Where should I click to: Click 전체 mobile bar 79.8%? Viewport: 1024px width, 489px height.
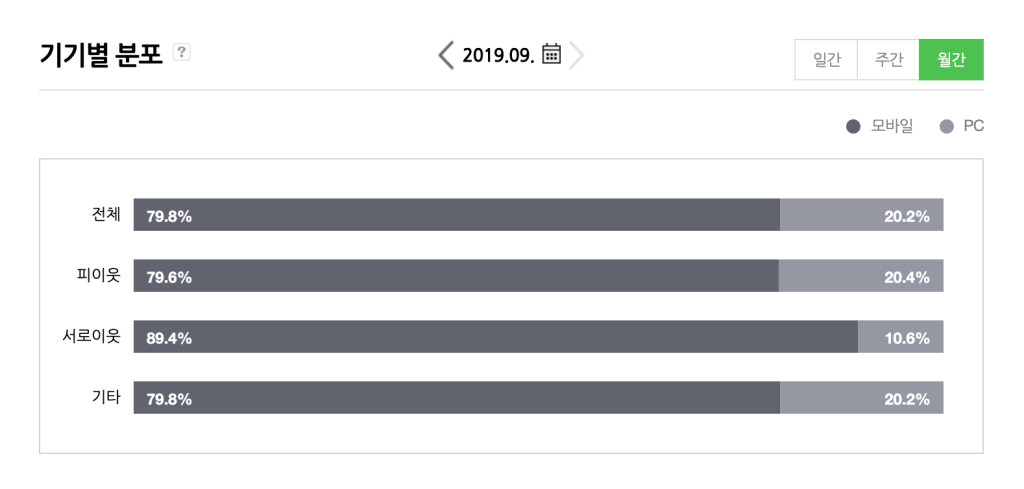coord(456,215)
